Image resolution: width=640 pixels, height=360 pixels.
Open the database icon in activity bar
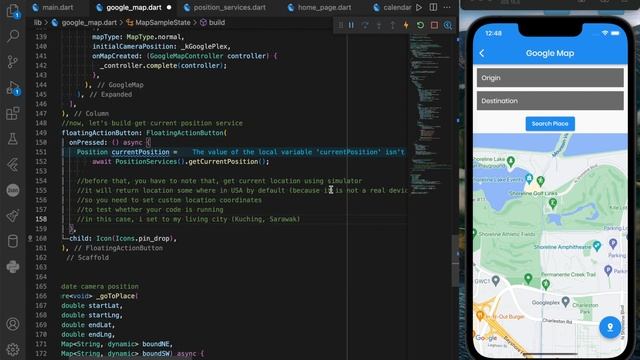pyautogui.click(x=13, y=241)
